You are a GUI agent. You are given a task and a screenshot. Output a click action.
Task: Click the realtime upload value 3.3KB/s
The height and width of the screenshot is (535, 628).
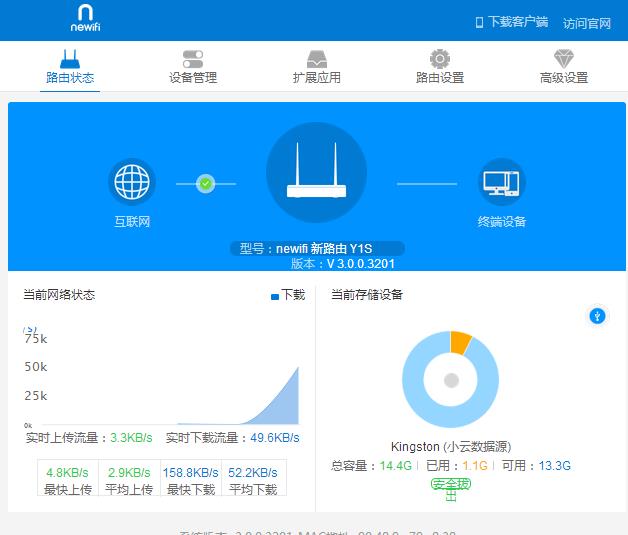[x=131, y=438]
